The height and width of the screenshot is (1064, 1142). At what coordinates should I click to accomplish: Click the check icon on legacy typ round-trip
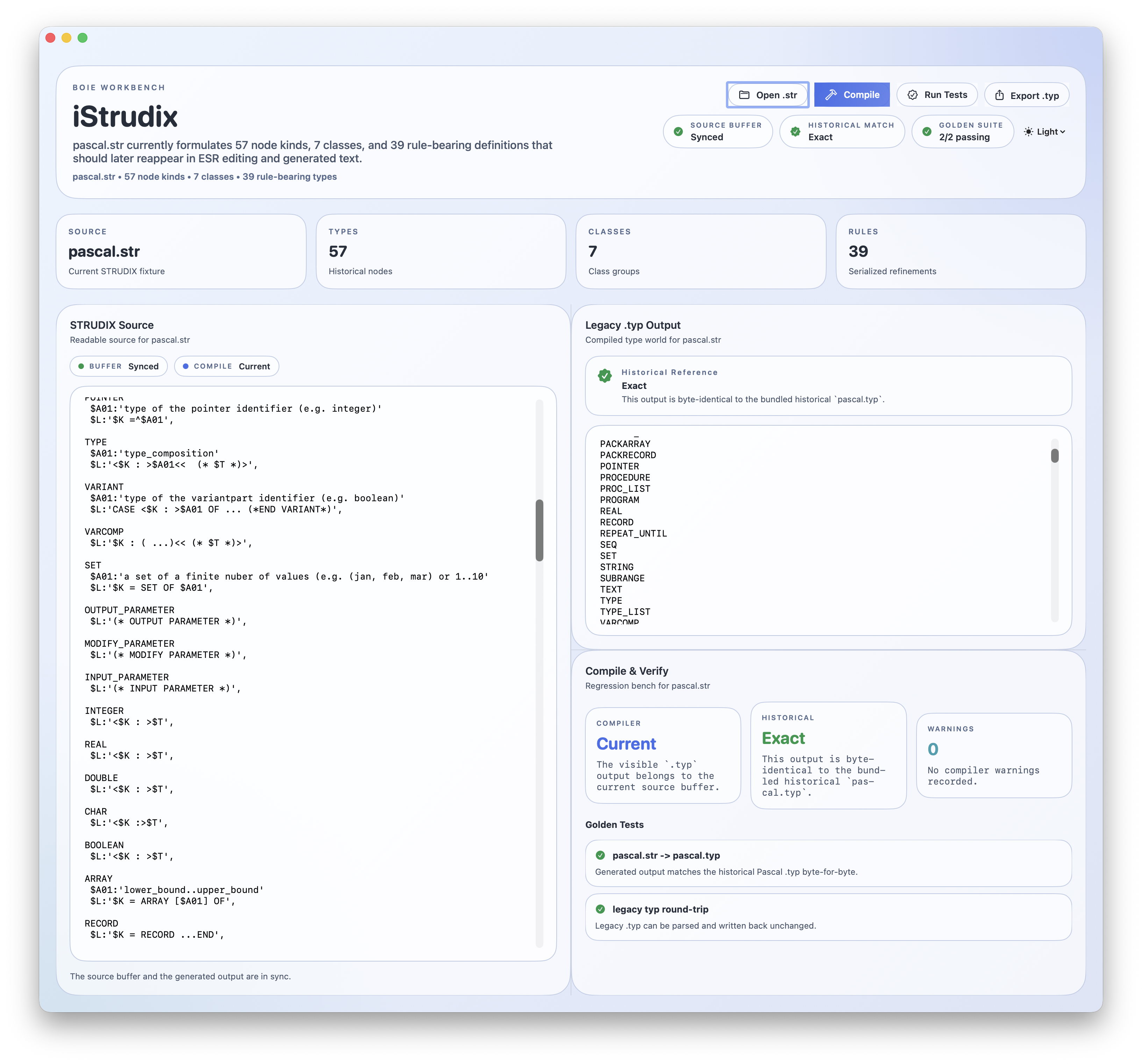(x=601, y=909)
